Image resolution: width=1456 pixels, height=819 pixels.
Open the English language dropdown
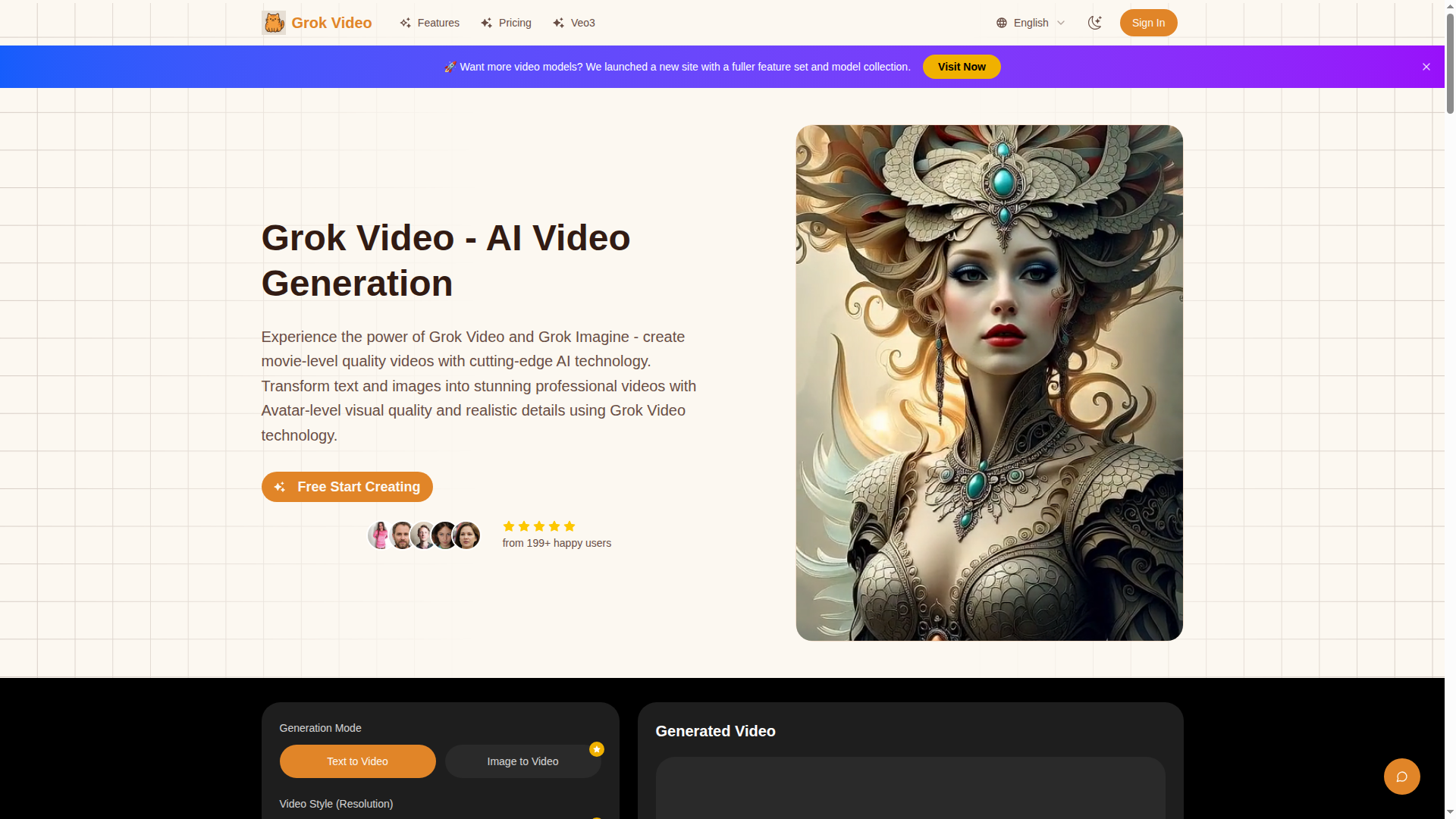(1031, 23)
